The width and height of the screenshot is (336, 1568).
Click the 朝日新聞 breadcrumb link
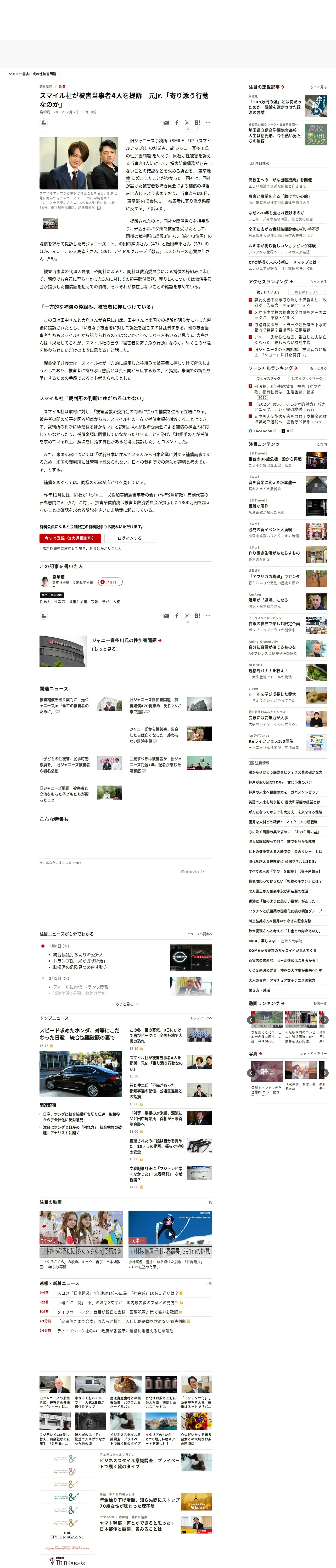[46, 87]
